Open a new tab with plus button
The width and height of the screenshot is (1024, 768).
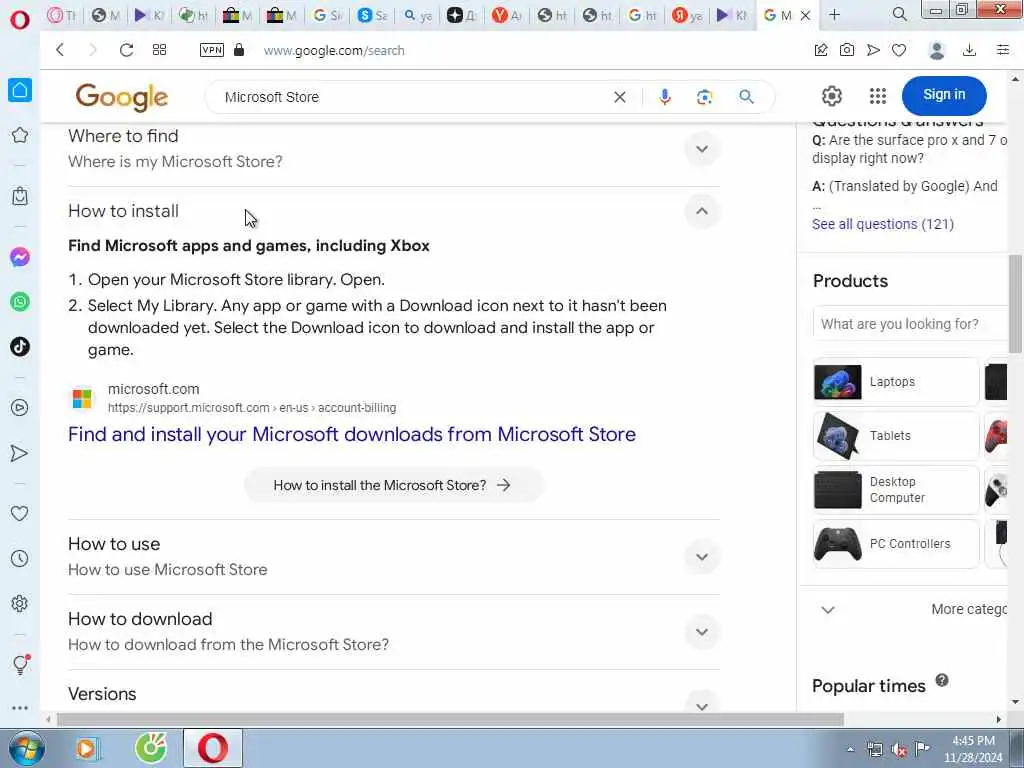pyautogui.click(x=835, y=14)
